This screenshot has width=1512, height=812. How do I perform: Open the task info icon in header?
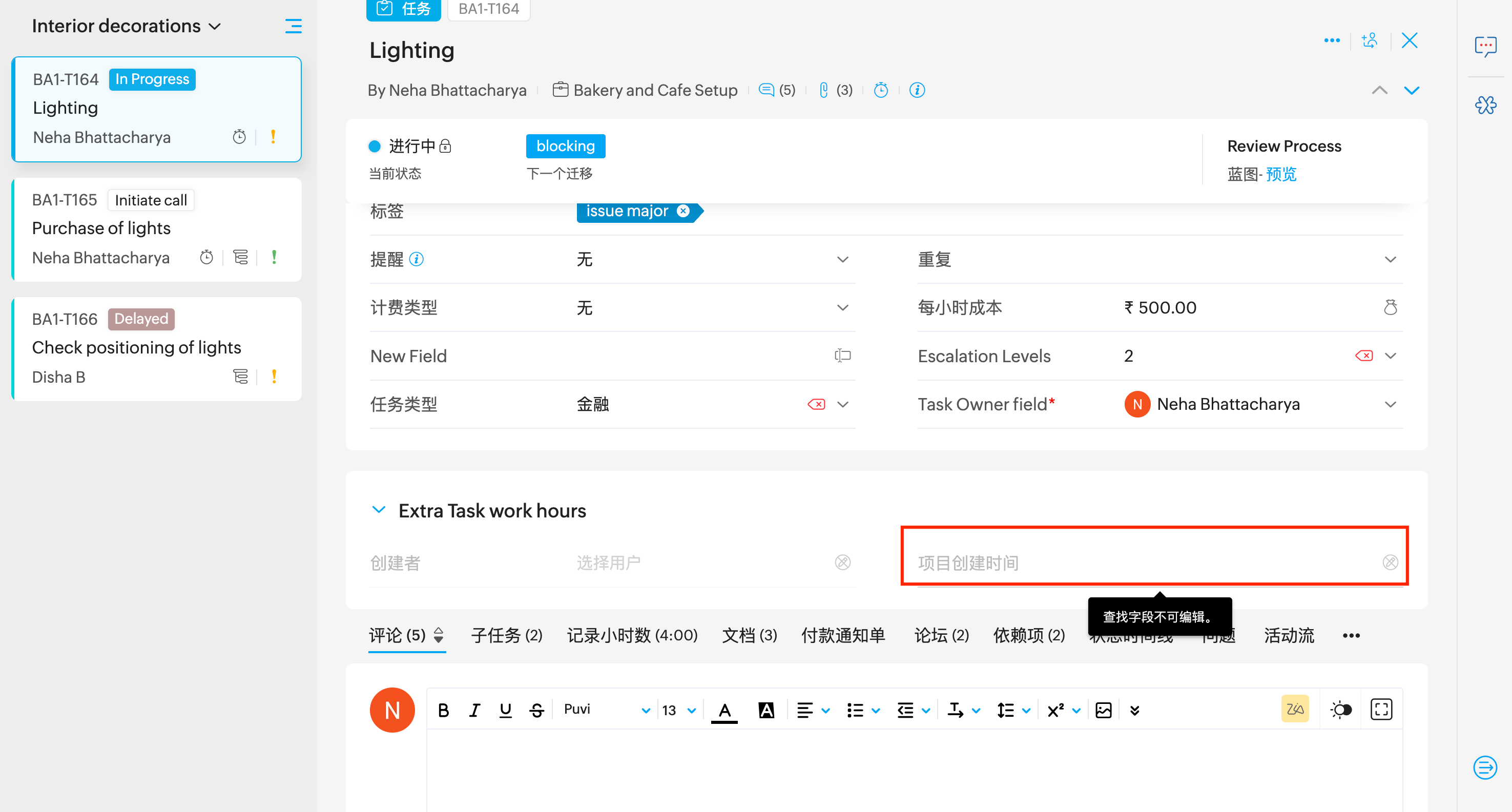coord(917,90)
